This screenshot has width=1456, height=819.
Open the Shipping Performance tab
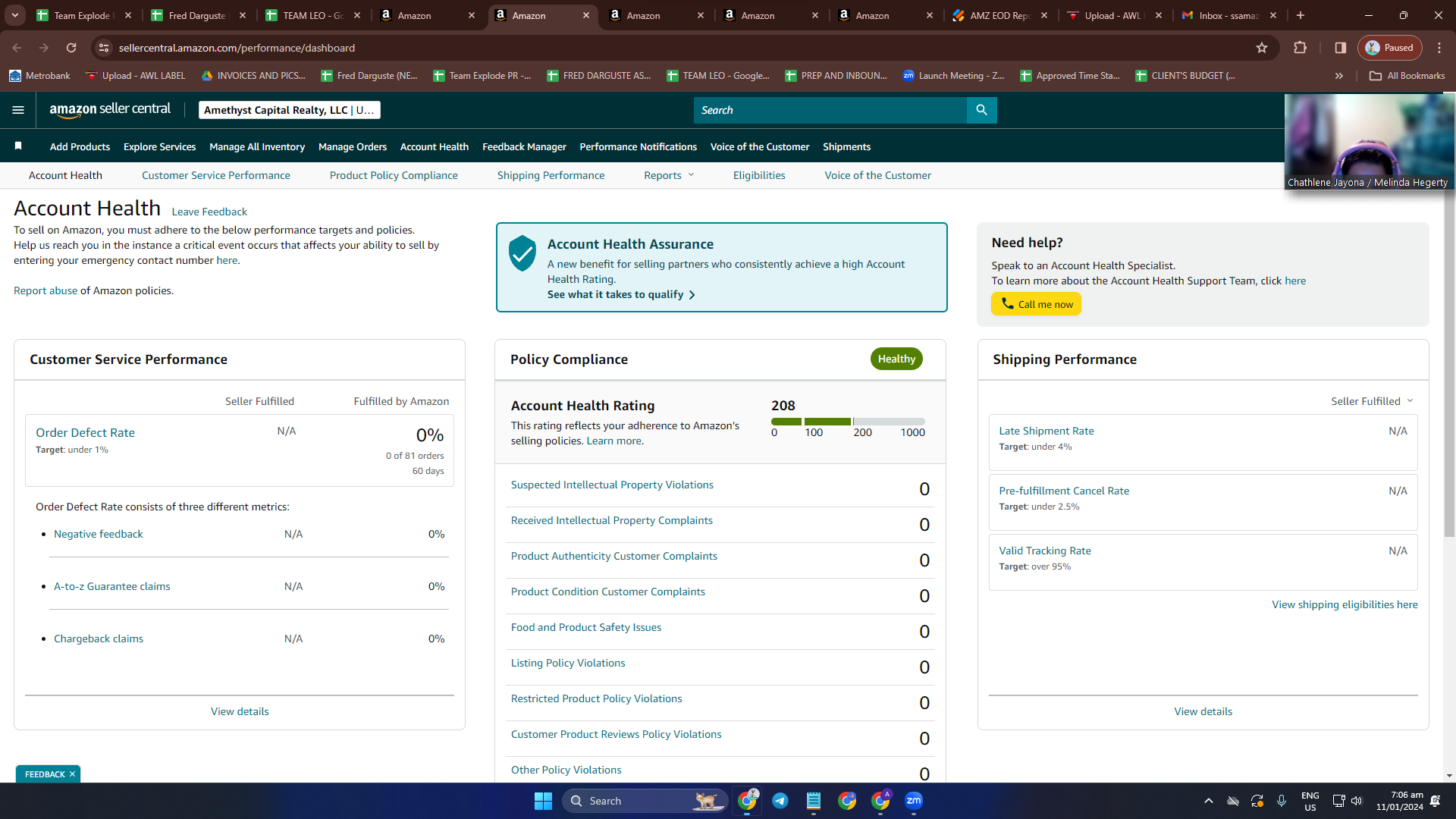click(x=551, y=175)
